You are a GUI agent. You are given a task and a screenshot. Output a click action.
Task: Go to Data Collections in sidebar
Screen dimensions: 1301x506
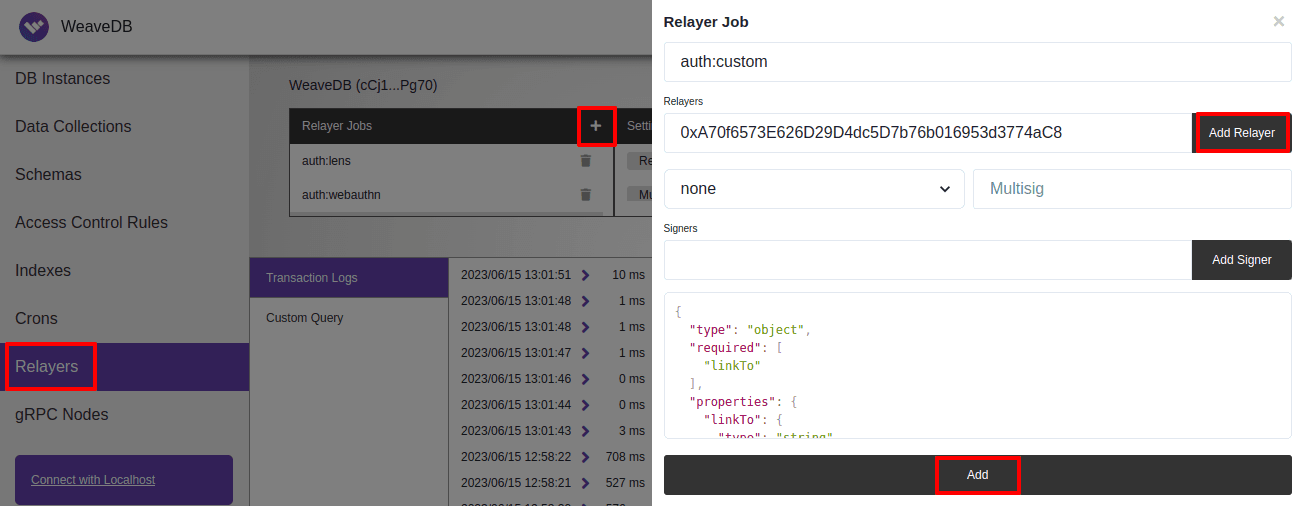[73, 127]
